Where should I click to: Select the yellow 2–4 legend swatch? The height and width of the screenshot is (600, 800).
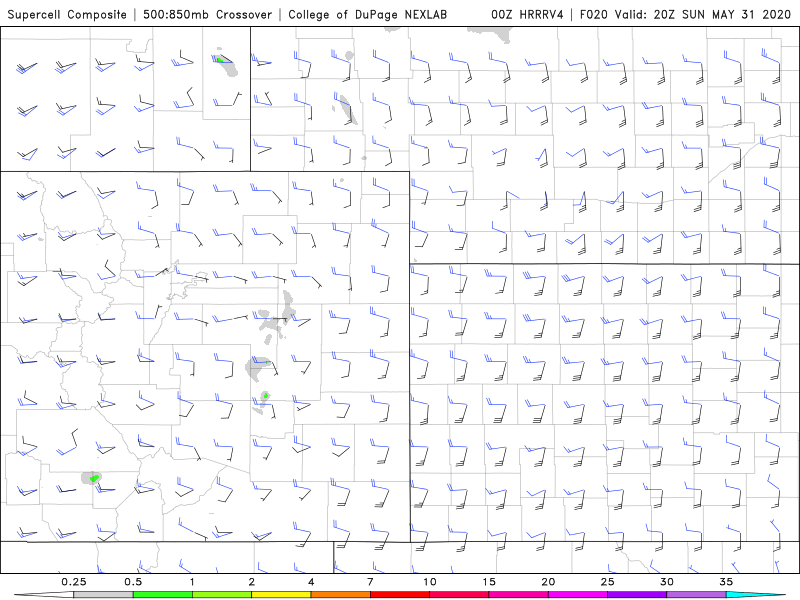pyautogui.click(x=281, y=595)
